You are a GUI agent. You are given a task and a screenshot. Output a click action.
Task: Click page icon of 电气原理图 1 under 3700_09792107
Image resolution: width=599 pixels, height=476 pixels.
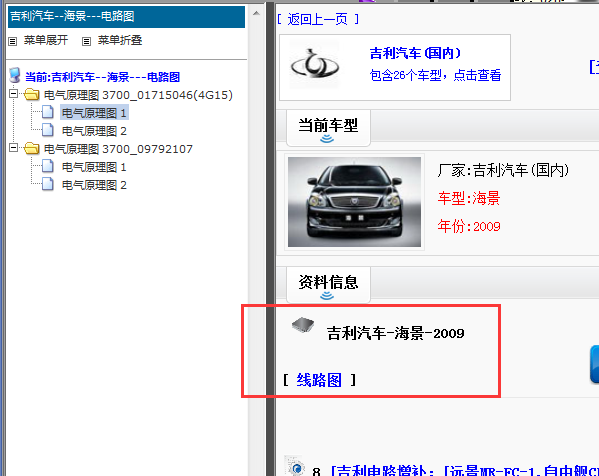click(x=47, y=166)
